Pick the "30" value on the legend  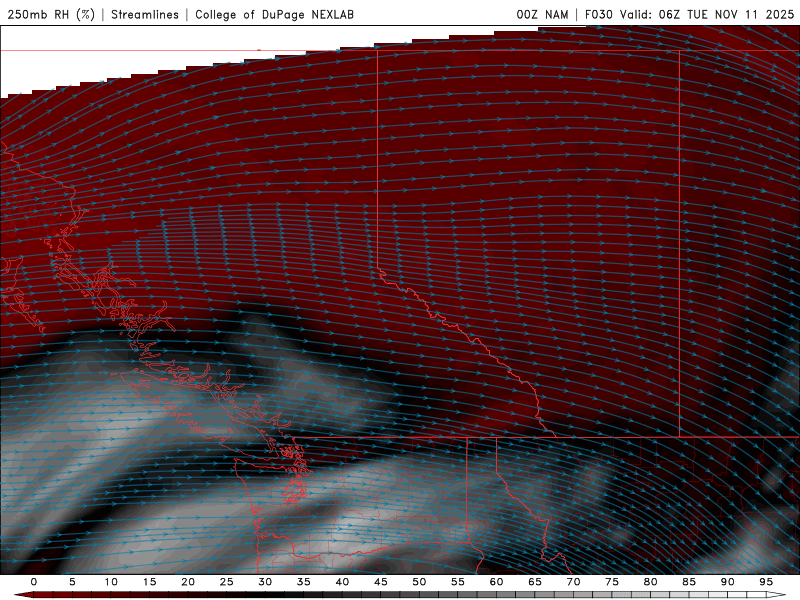[x=265, y=582]
